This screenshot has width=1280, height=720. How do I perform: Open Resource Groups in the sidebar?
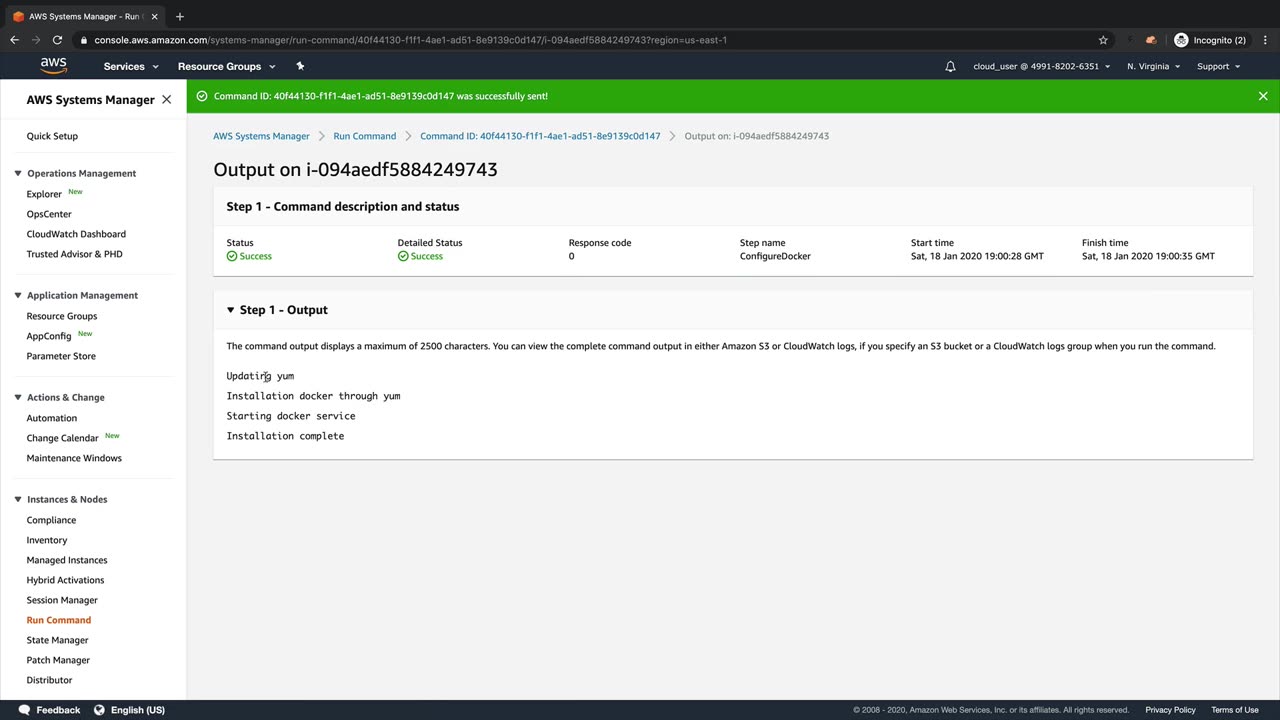coord(62,316)
